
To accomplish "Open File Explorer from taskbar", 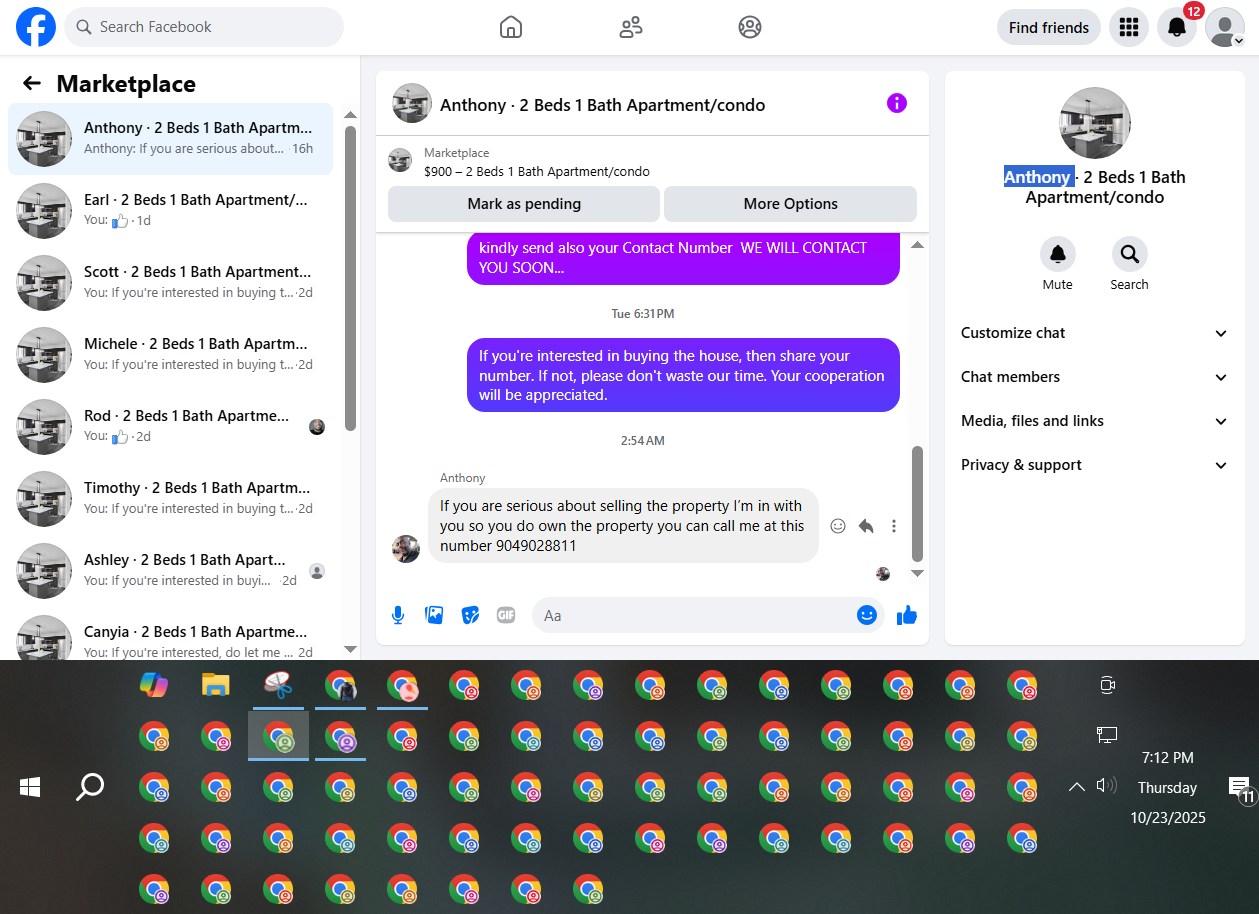I will [x=216, y=685].
